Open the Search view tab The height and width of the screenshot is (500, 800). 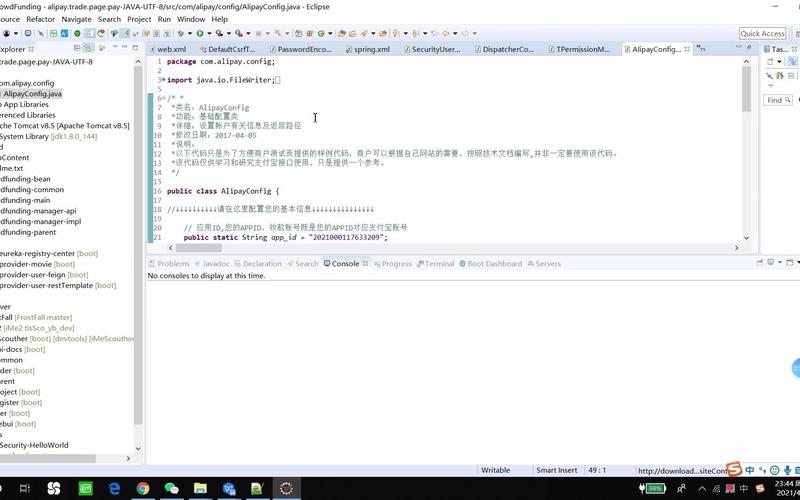[x=303, y=263]
